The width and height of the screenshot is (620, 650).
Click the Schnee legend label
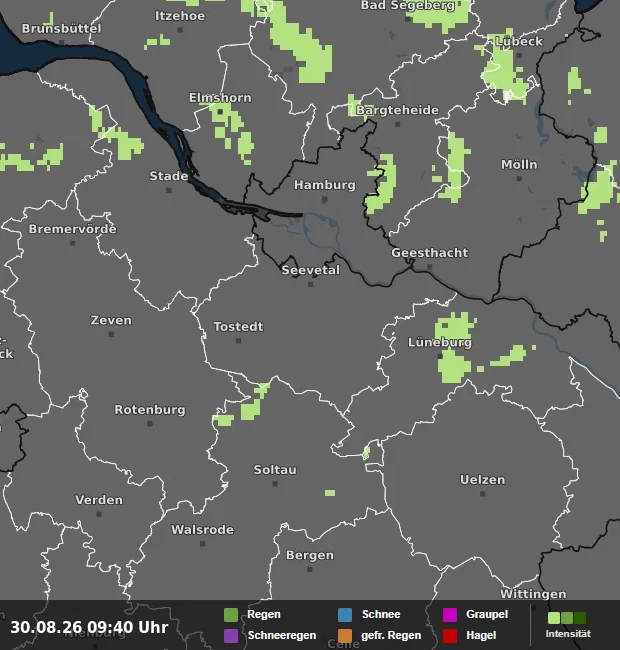[x=381, y=614]
